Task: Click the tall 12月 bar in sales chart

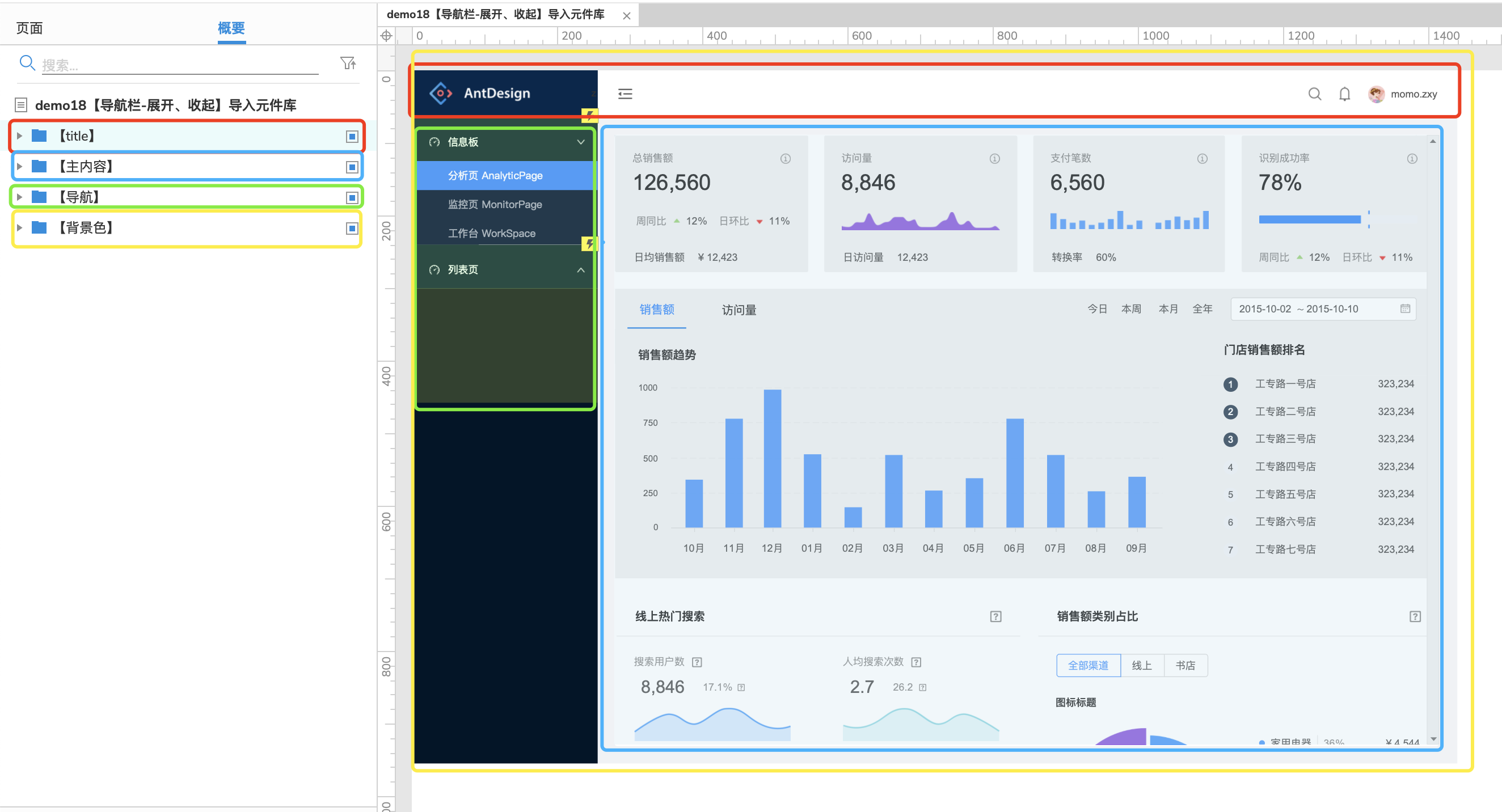Action: 773,459
